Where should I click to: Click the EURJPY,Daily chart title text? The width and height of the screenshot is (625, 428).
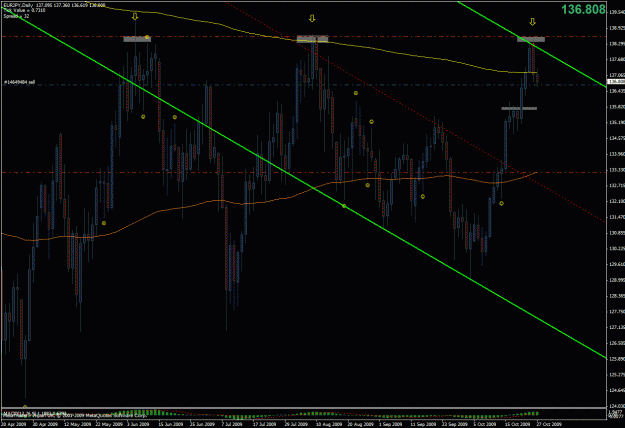(x=19, y=5)
